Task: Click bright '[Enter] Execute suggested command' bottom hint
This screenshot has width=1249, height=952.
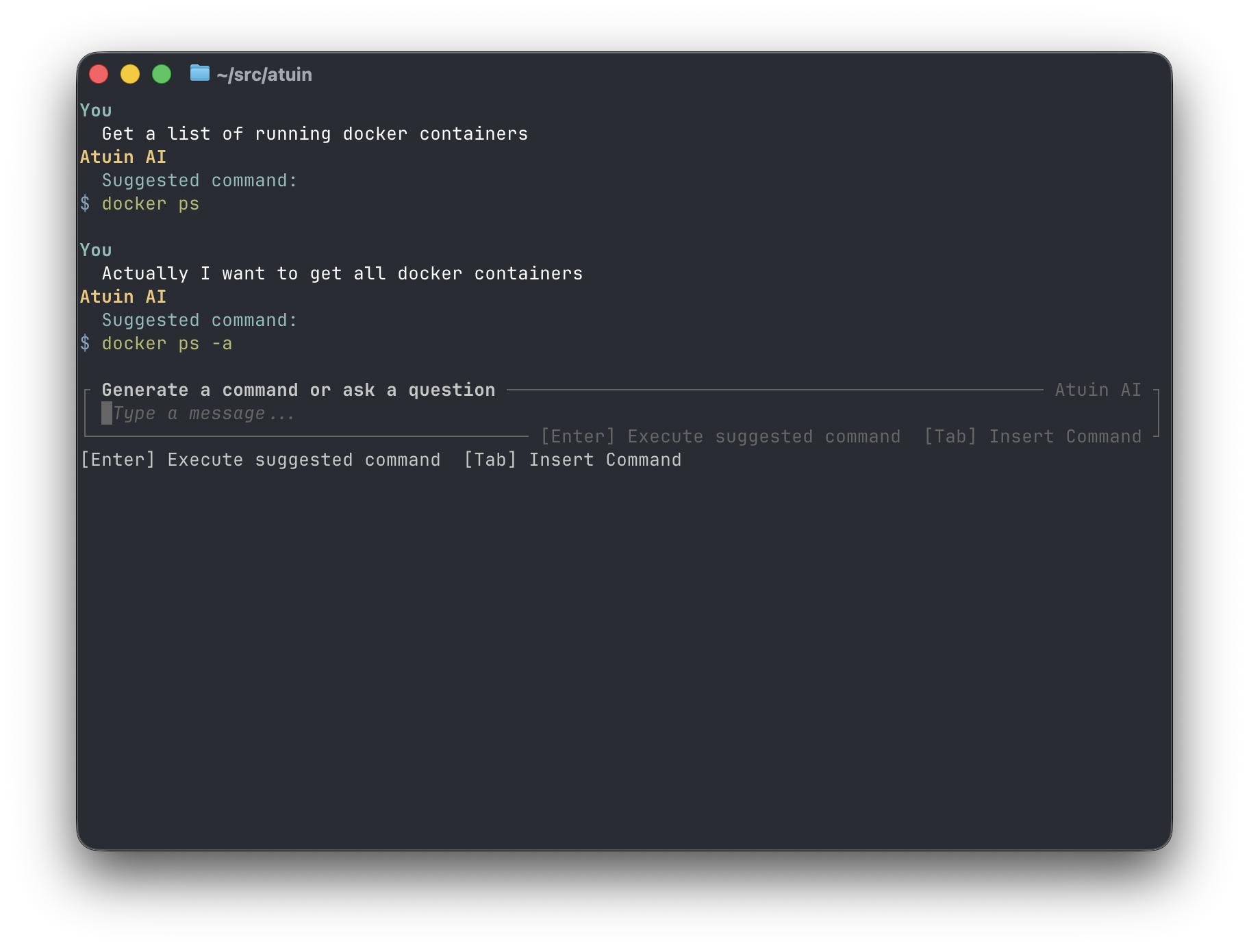Action: point(260,460)
